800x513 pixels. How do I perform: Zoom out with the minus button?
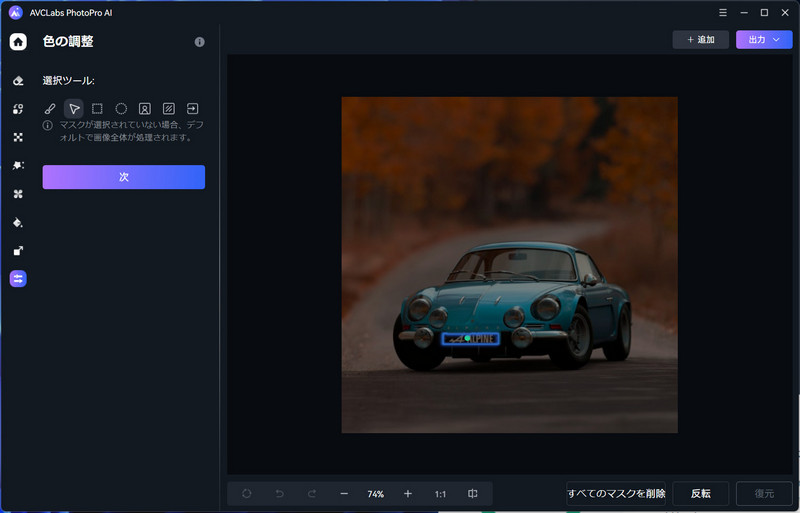coord(344,494)
